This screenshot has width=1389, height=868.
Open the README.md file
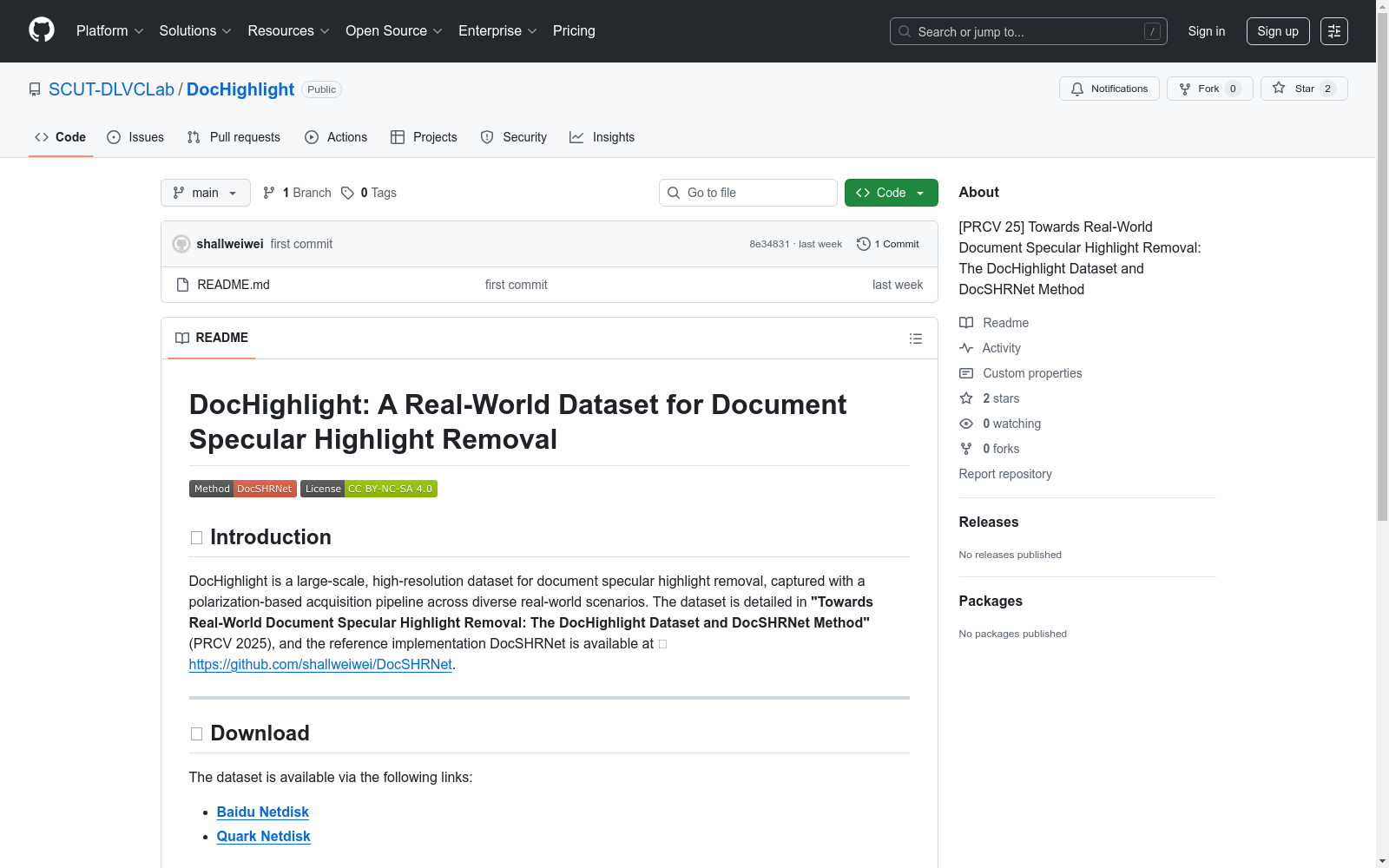(234, 285)
